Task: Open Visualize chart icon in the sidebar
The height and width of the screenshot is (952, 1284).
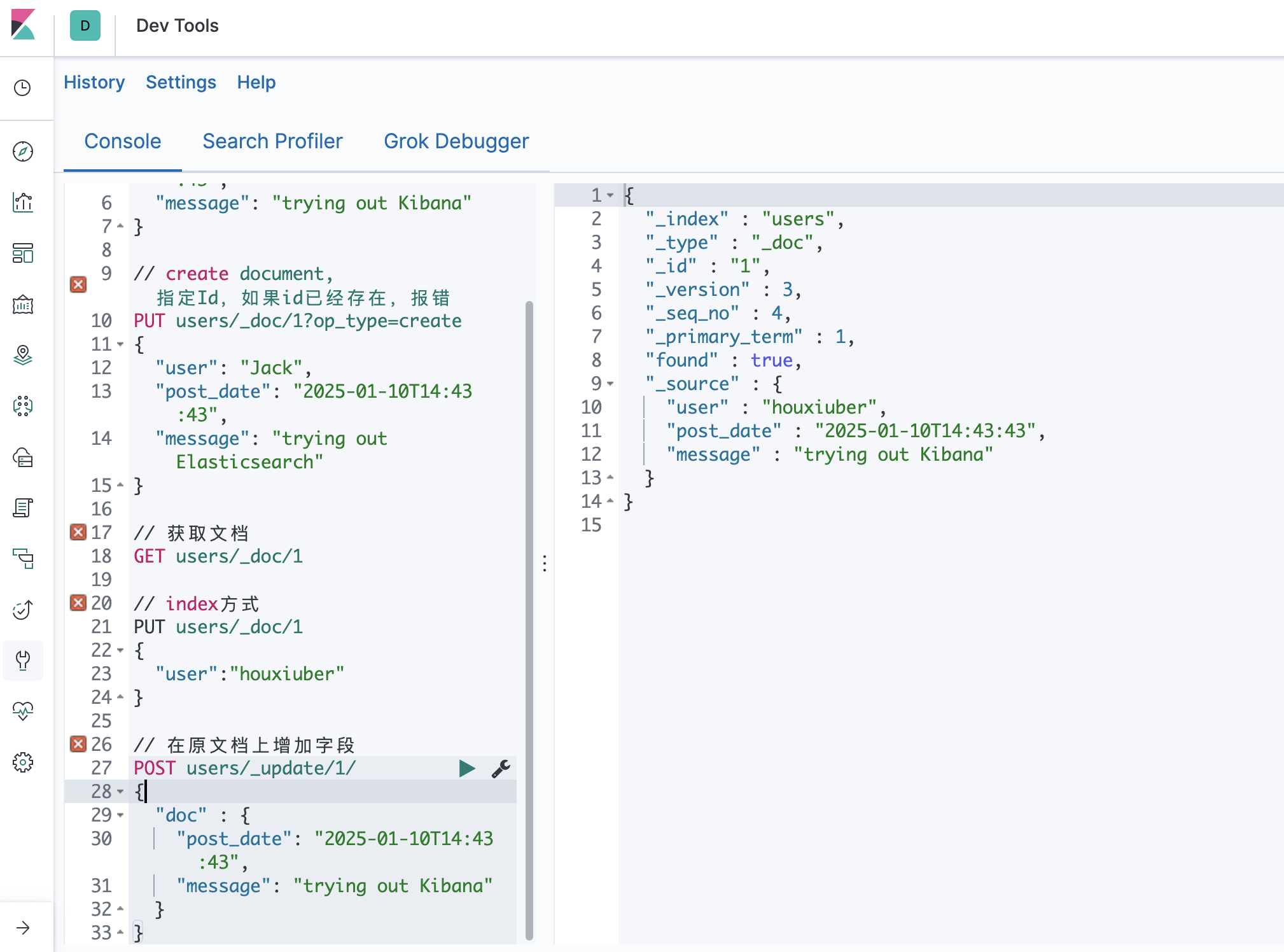Action: 23,202
